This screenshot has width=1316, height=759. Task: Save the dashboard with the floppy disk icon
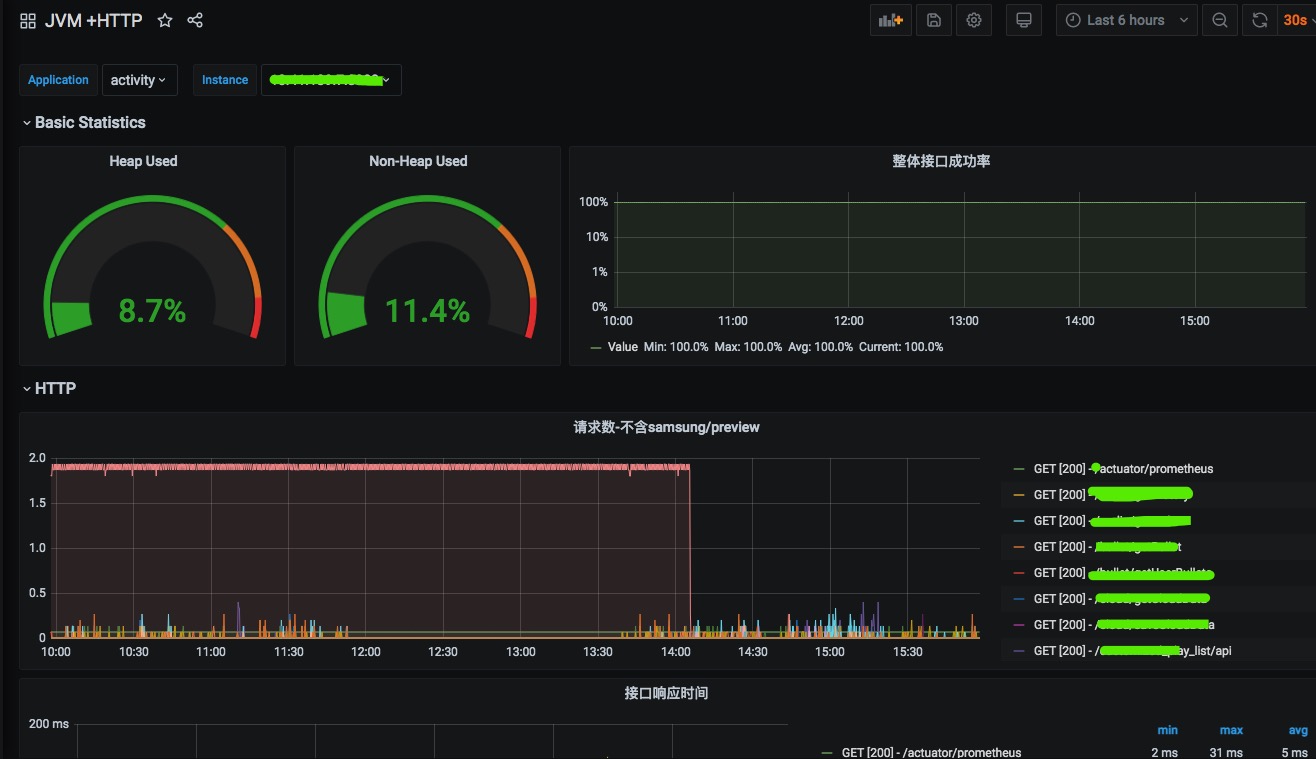tap(933, 20)
